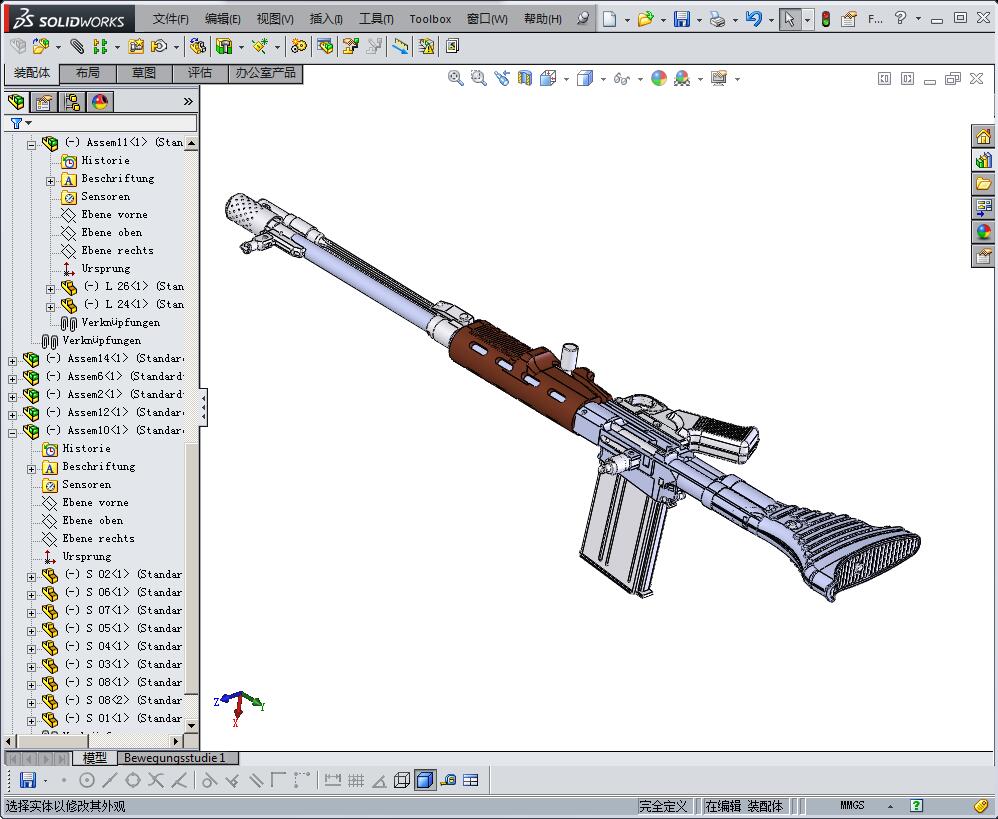Image resolution: width=998 pixels, height=819 pixels.
Task: Toggle the Select cursor tool
Action: pyautogui.click(x=790, y=19)
